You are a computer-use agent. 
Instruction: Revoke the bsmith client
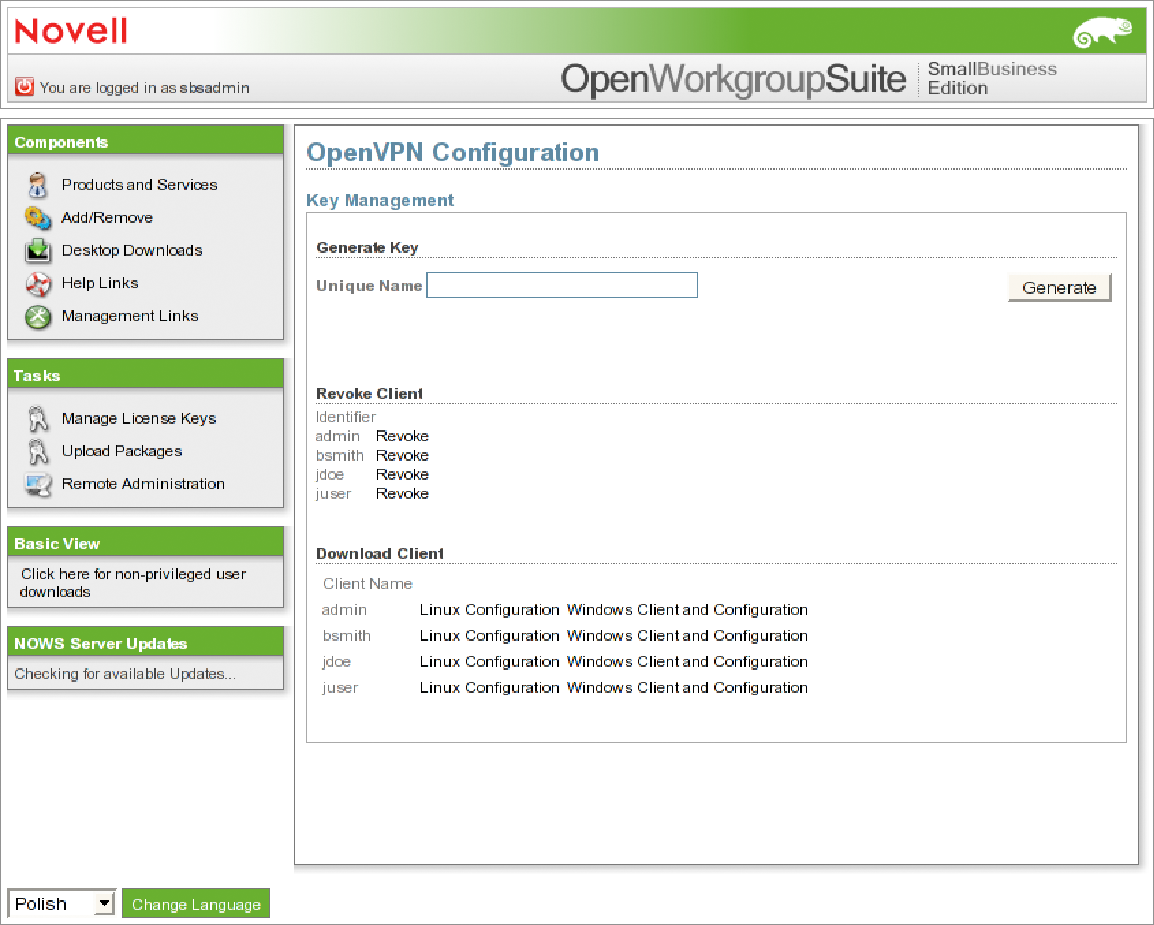coord(402,456)
